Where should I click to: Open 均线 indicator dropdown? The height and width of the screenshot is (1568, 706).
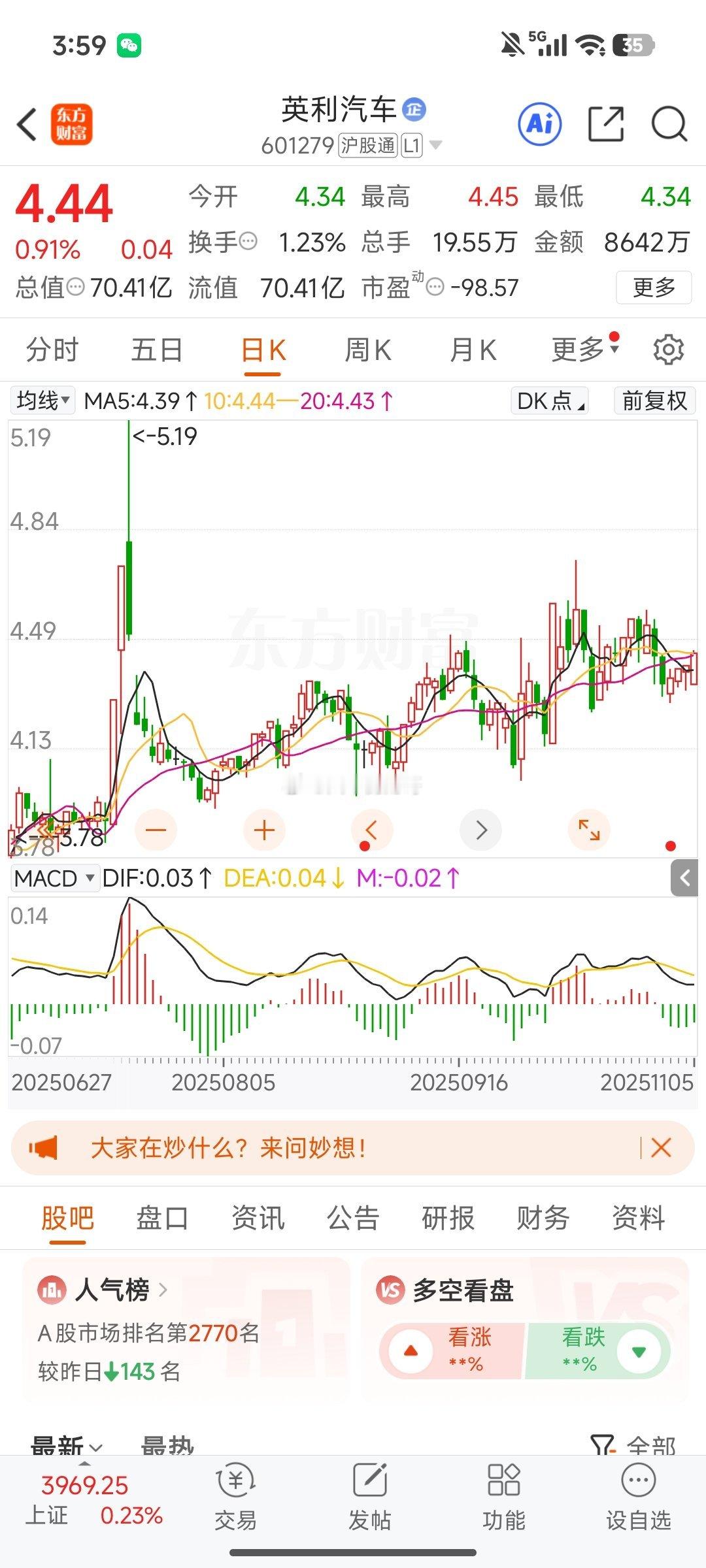[42, 400]
